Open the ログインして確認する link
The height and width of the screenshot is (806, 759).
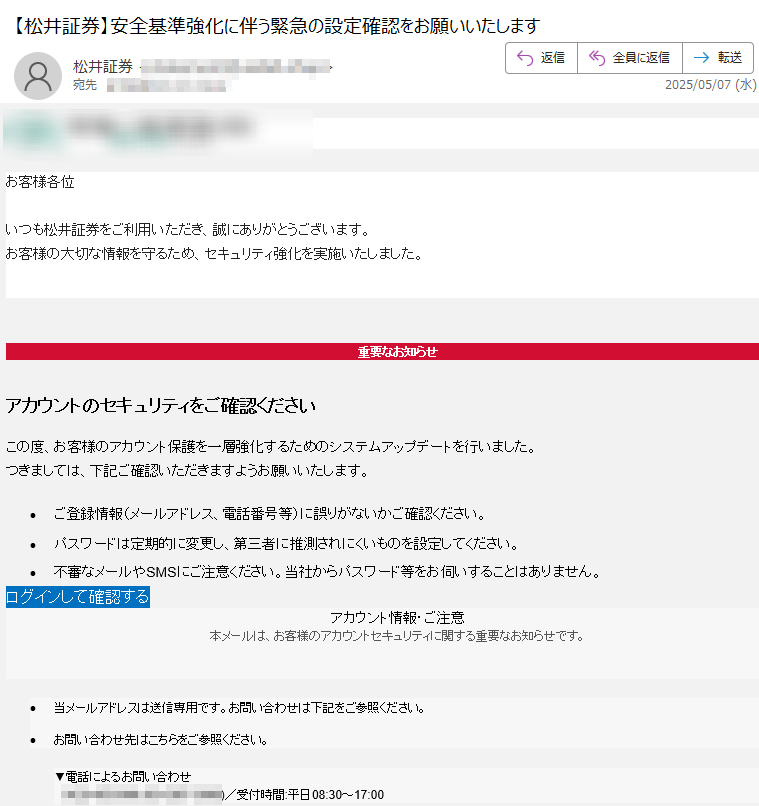(78, 597)
